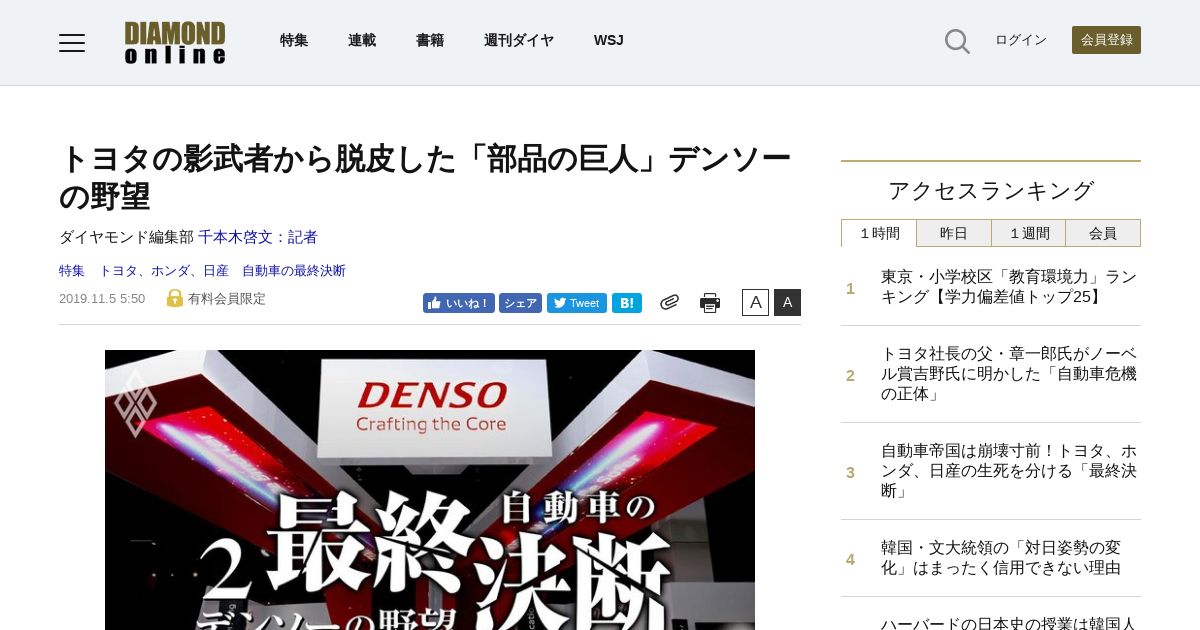
Task: Click the paperclip clip icon
Action: click(669, 302)
